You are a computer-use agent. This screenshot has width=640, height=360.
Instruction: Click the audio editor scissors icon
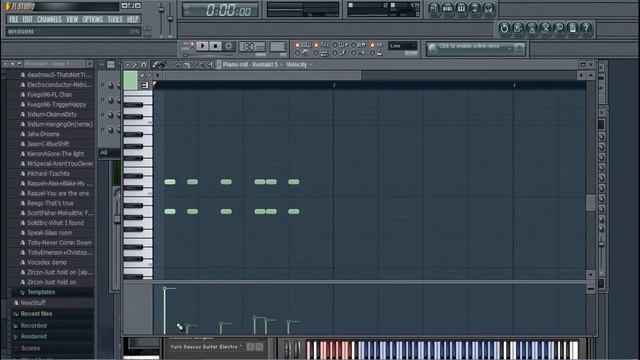coord(546,28)
